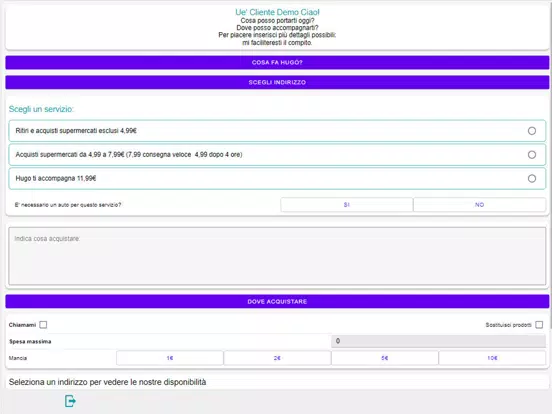Select Hugo ti accompagna 11,99€ option
The height and width of the screenshot is (414, 552).
277,178
